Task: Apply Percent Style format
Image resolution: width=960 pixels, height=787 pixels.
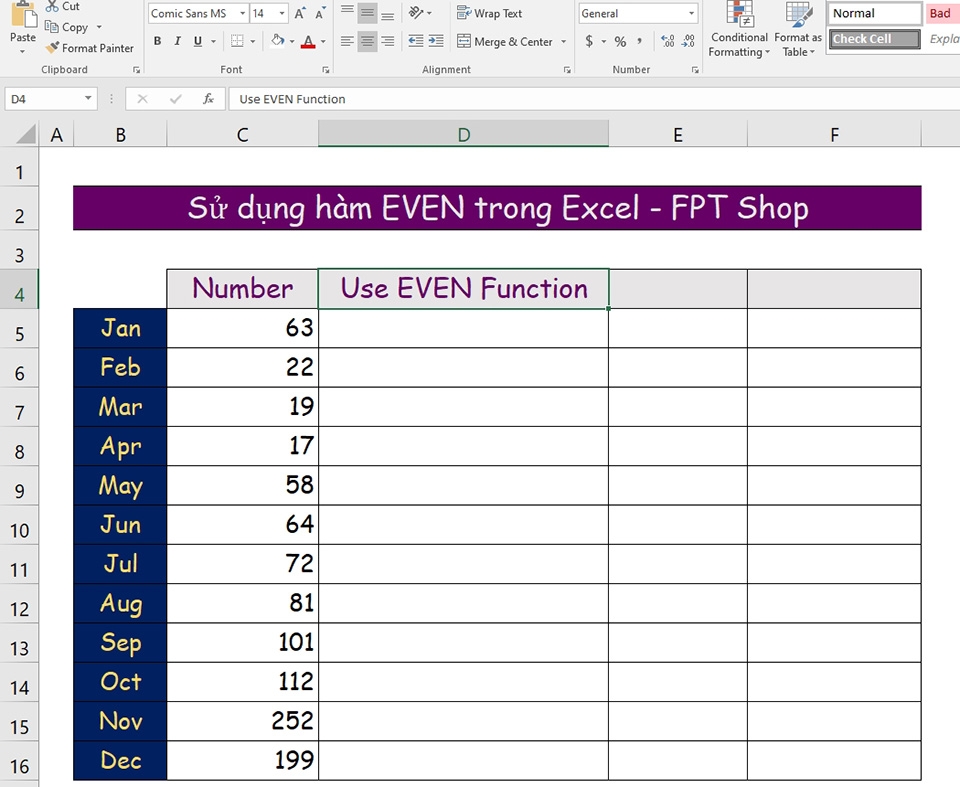Action: click(x=620, y=41)
